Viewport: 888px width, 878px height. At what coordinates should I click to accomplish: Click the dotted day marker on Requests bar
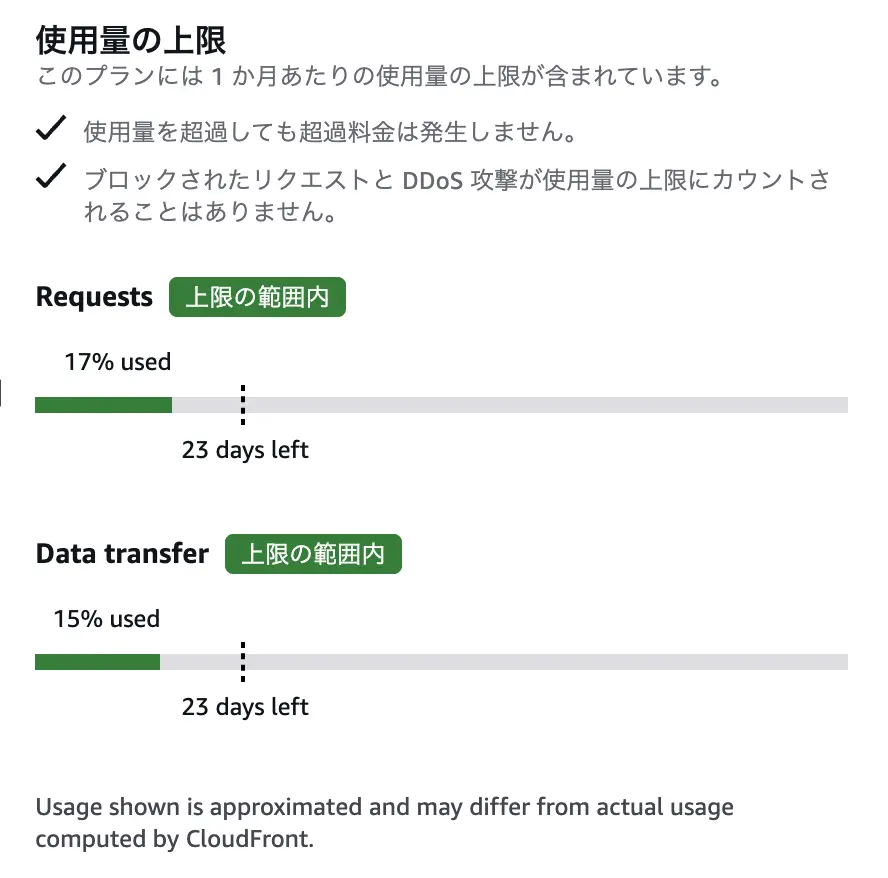[x=242, y=405]
